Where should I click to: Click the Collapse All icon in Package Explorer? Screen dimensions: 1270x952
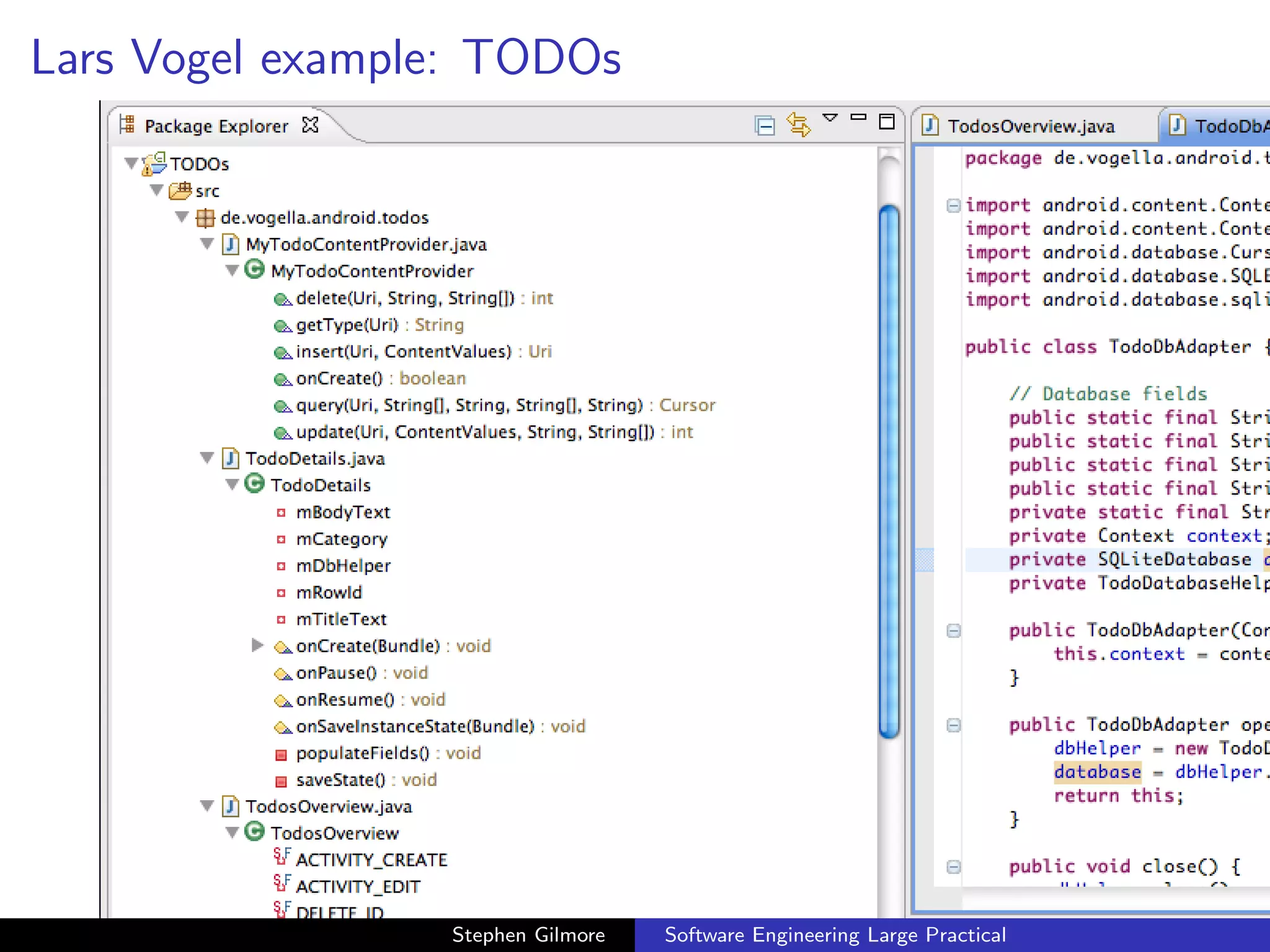[x=765, y=126]
